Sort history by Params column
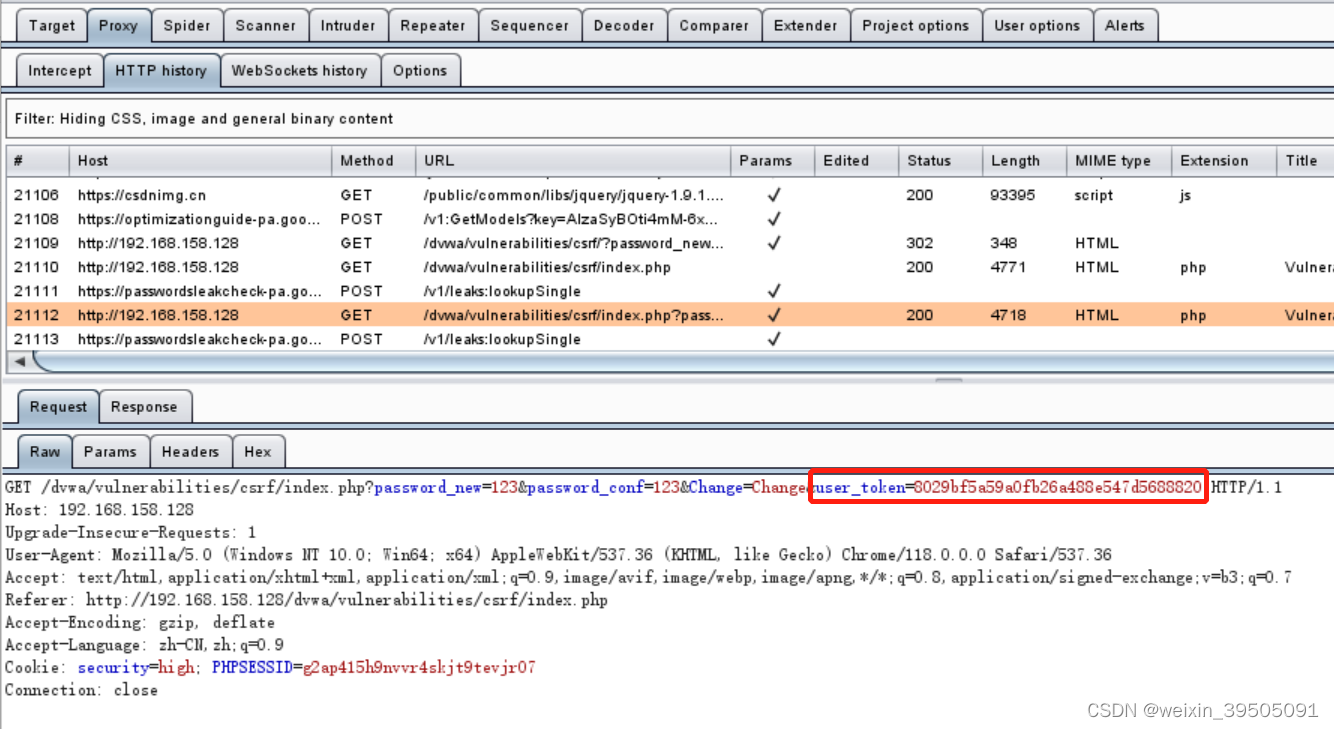The height and width of the screenshot is (729, 1334). tap(773, 160)
